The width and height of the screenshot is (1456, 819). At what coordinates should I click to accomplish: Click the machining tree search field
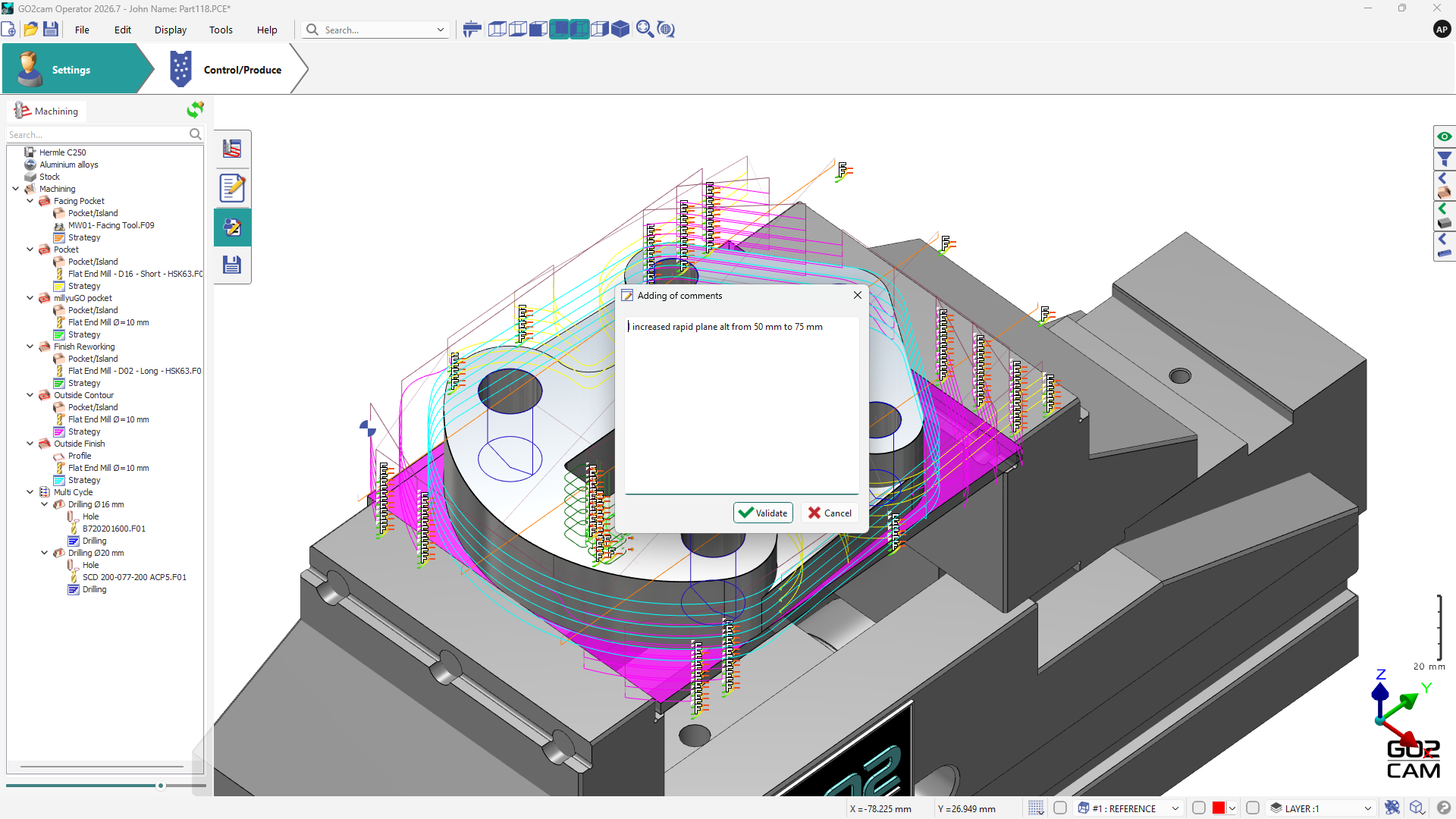[x=99, y=135]
